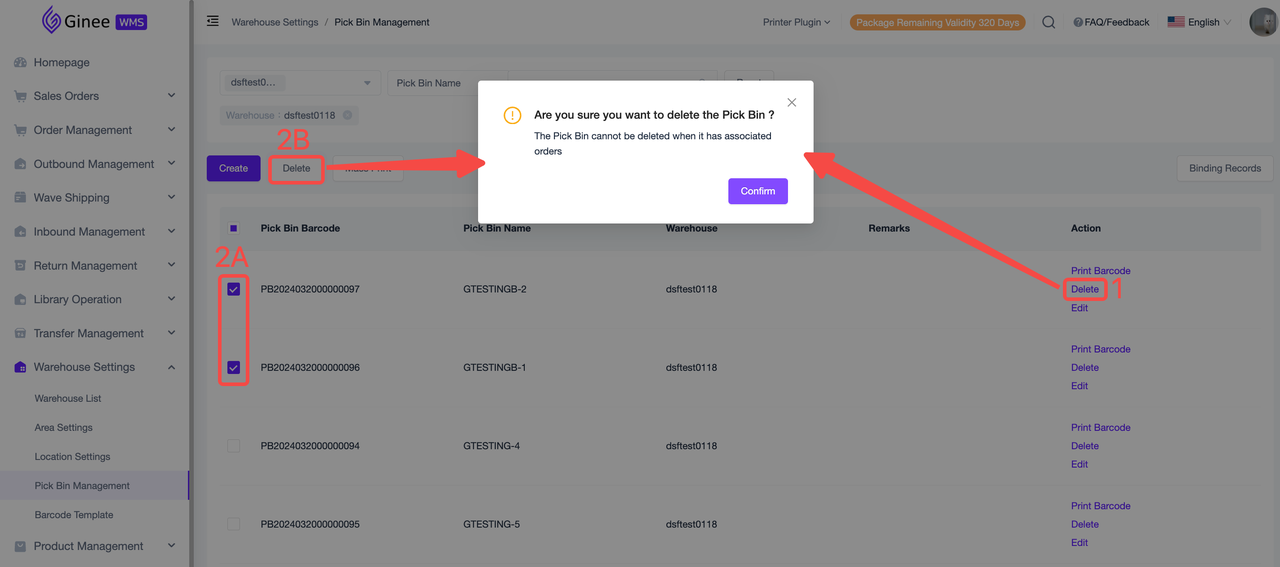Expand the Printer Plugin dropdown
Image resolution: width=1280 pixels, height=567 pixels.
point(796,22)
